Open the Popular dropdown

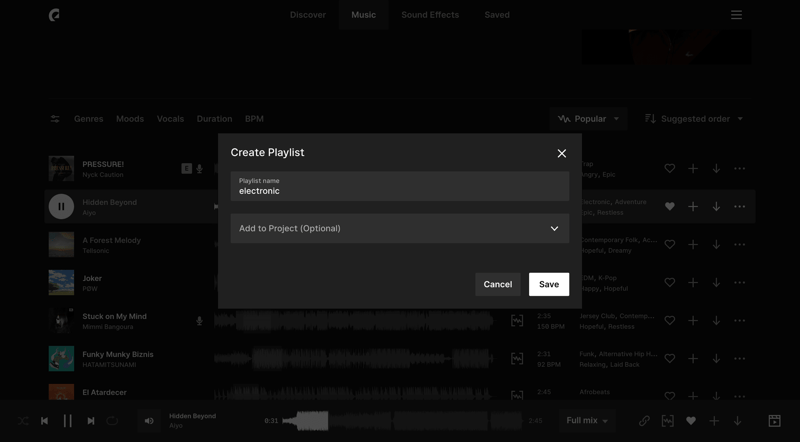point(588,119)
